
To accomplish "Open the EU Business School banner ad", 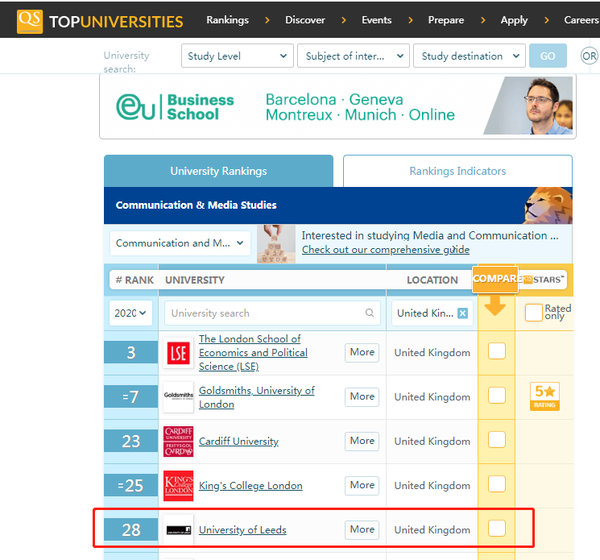I will pos(338,107).
